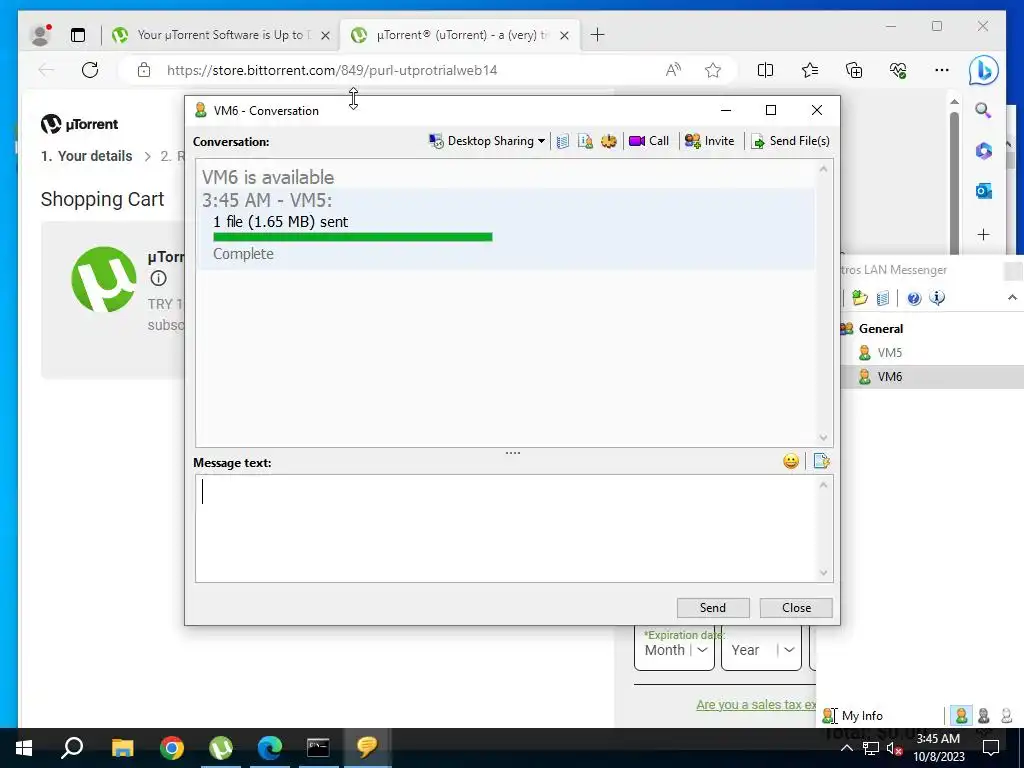Click the palette icon next to the Call button
This screenshot has width=1024, height=768.
point(609,141)
